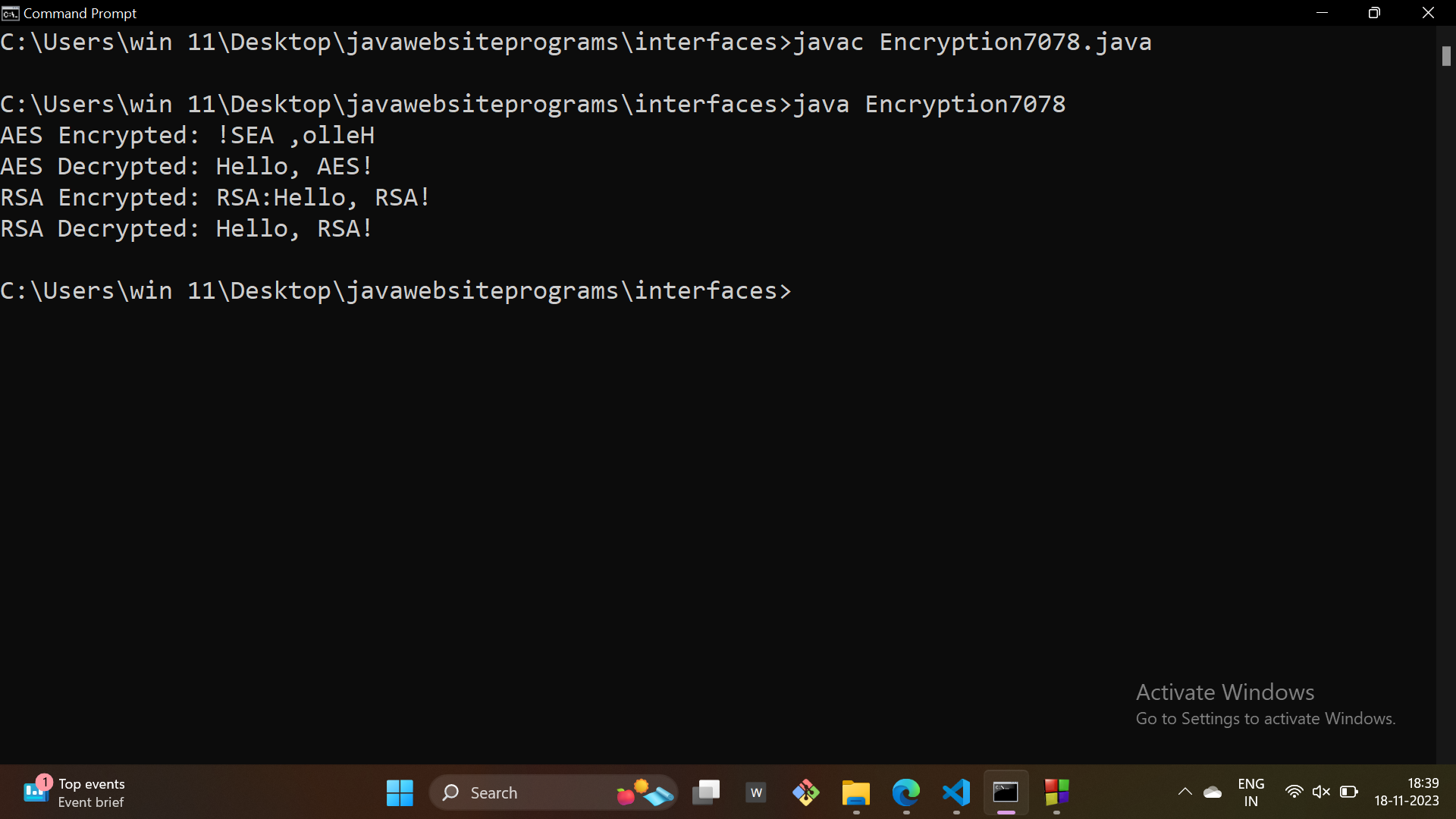Open OneDrive cloud tray icon

(1213, 792)
